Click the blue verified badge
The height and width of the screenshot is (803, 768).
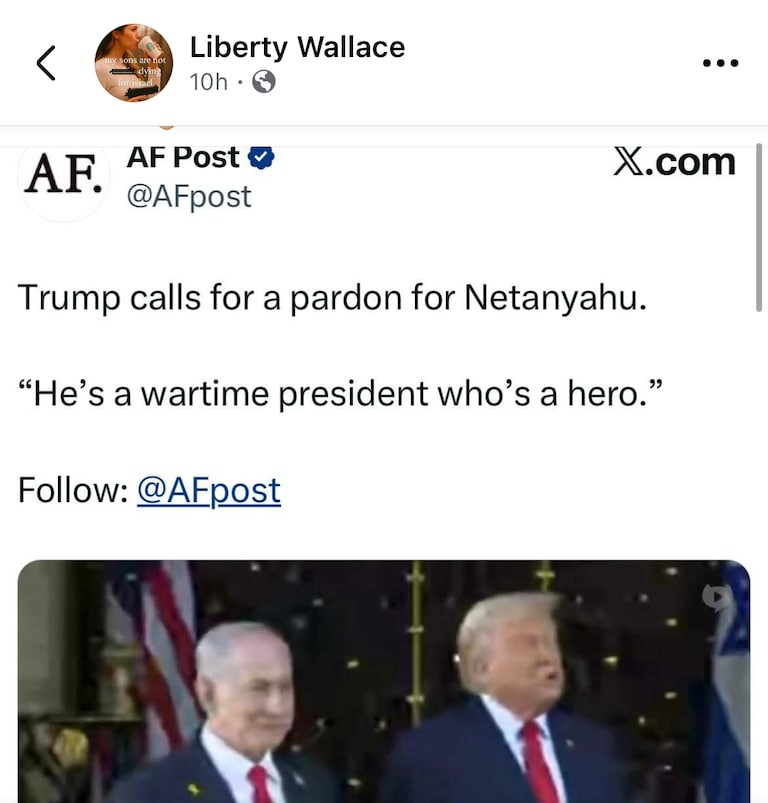(x=261, y=157)
